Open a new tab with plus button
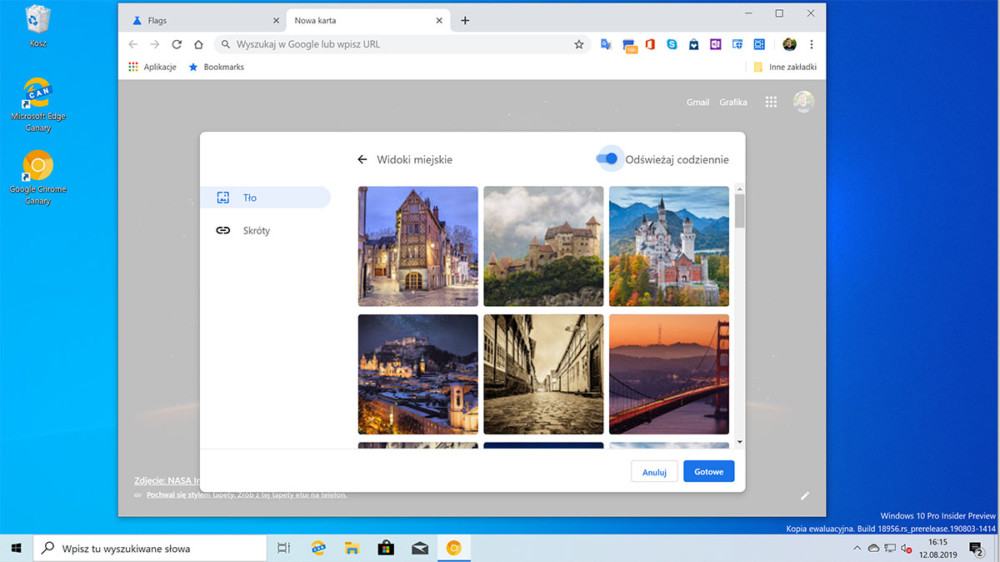1000x562 pixels. 465,20
